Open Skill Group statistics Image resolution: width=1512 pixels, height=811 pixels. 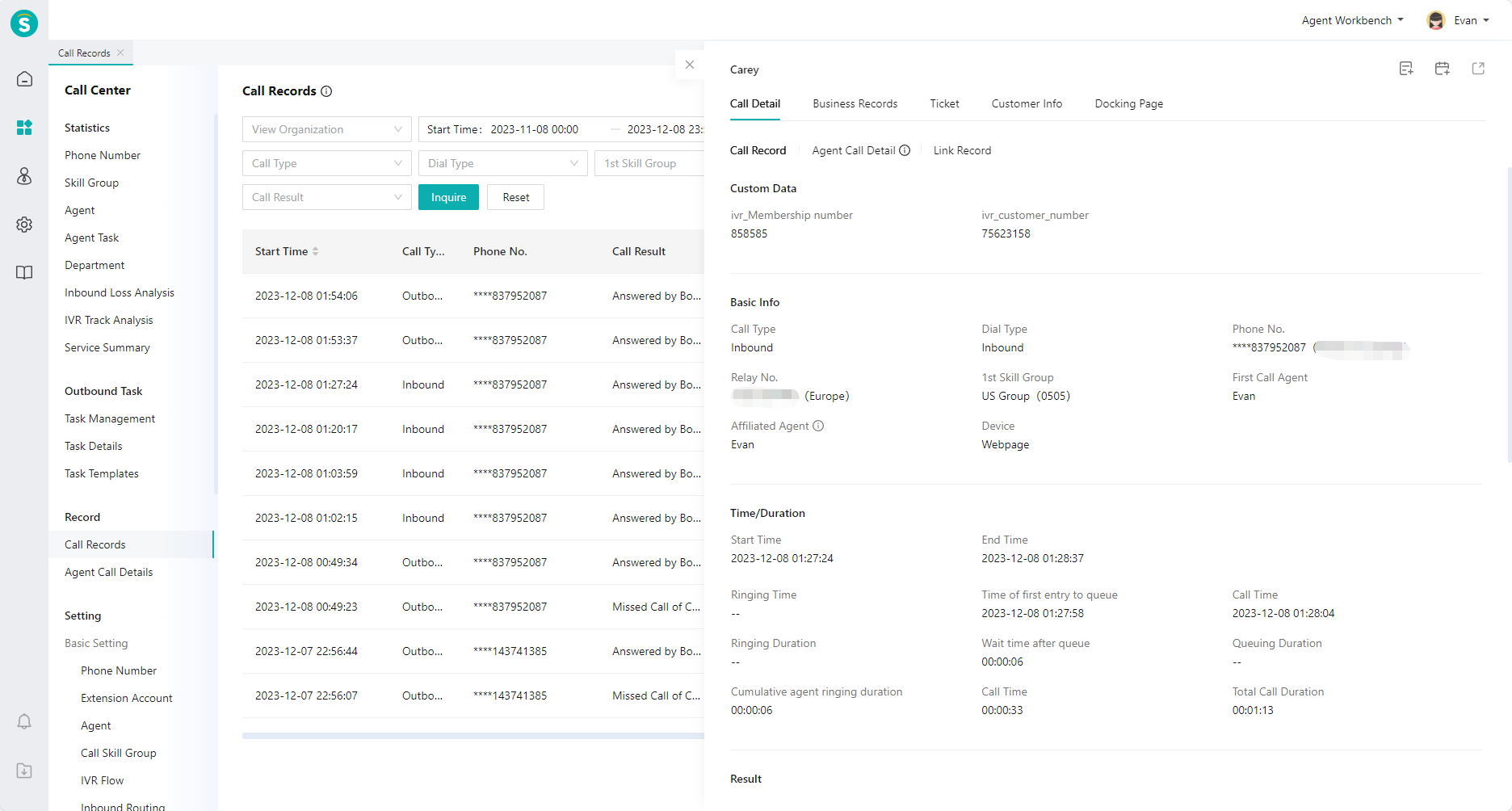[91, 183]
